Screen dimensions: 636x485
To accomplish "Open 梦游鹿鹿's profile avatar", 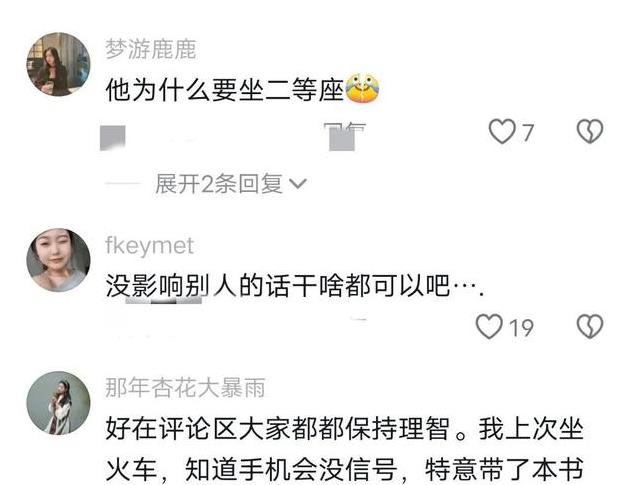I will (x=58, y=64).
